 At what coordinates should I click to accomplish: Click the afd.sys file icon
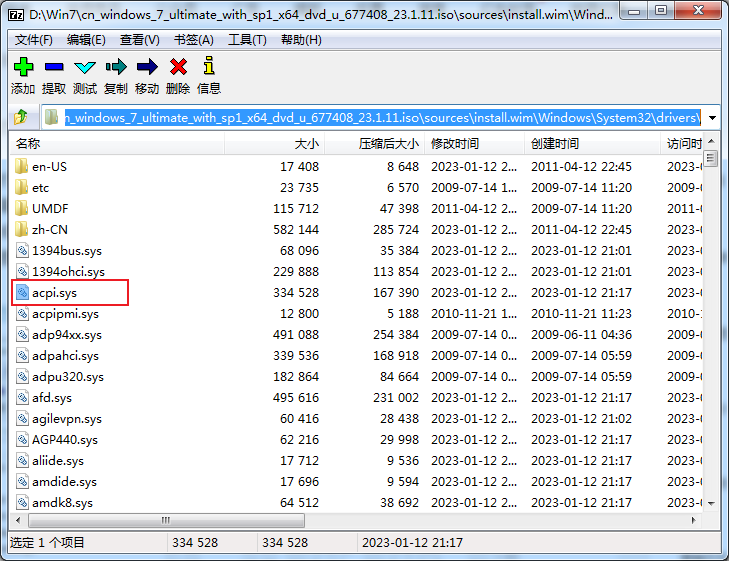point(22,397)
